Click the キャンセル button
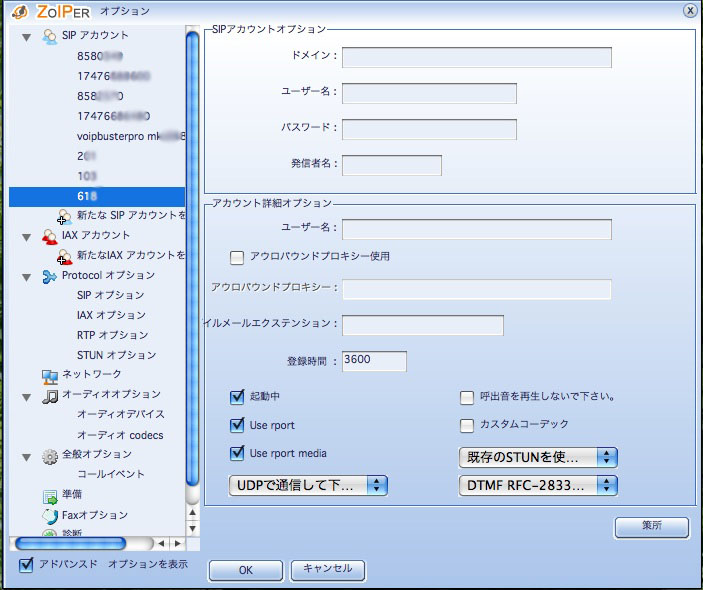703x590 pixels. 328,569
